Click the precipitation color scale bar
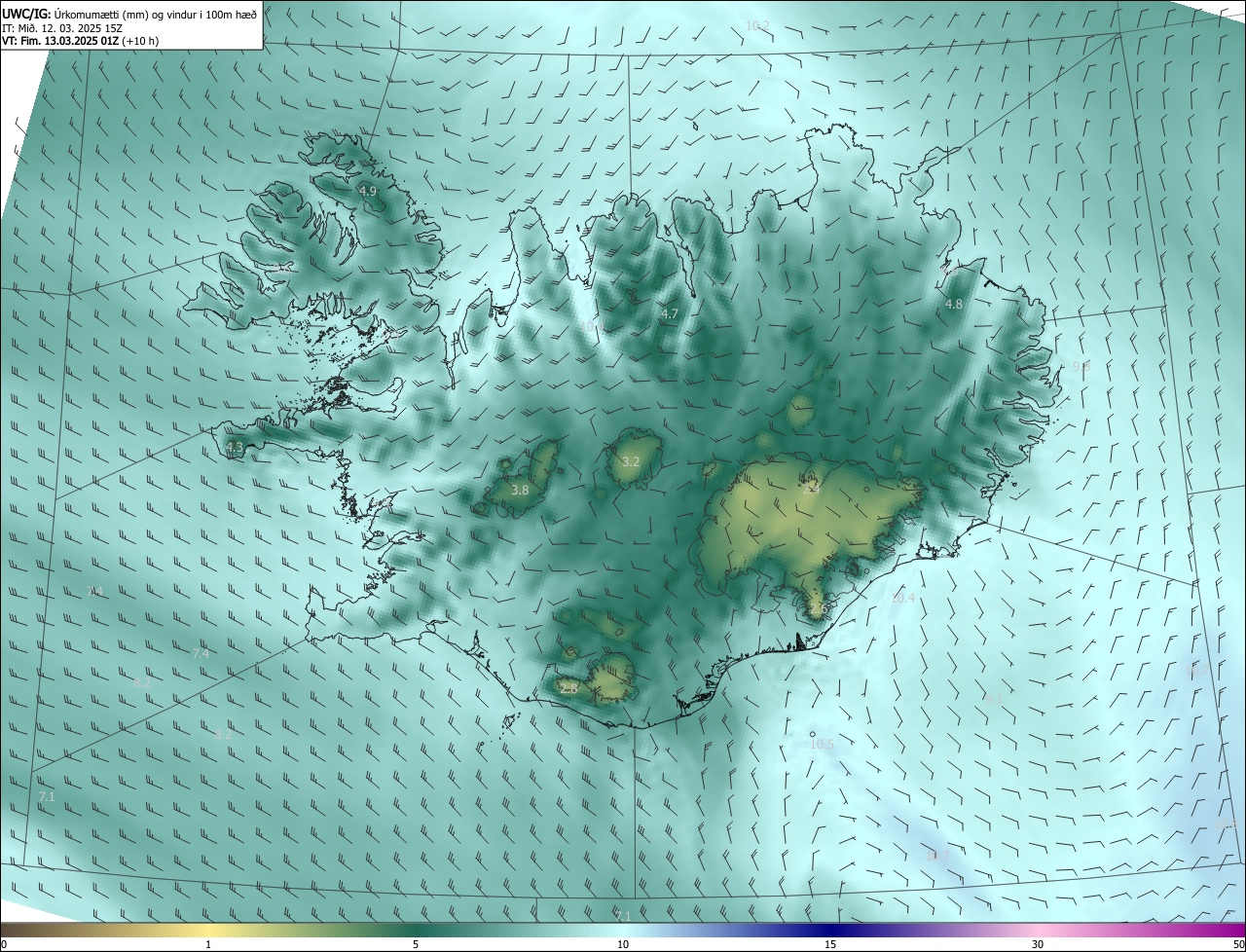 tap(623, 930)
